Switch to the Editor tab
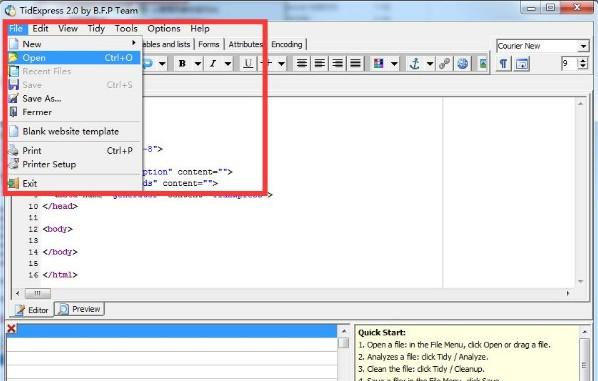598x381 pixels. coord(32,310)
